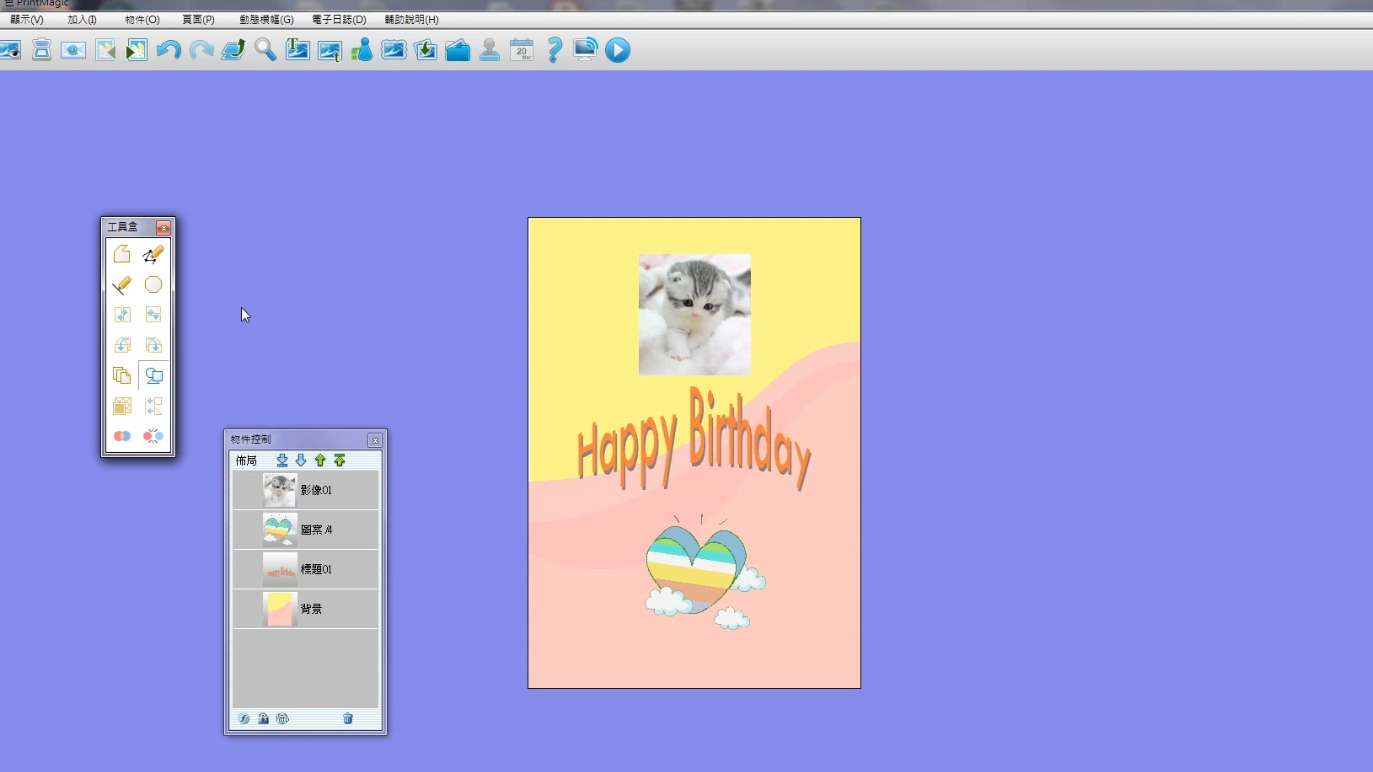Screen dimensions: 1373x772
Task: Select the 影像01 layer row
Action: (305, 490)
